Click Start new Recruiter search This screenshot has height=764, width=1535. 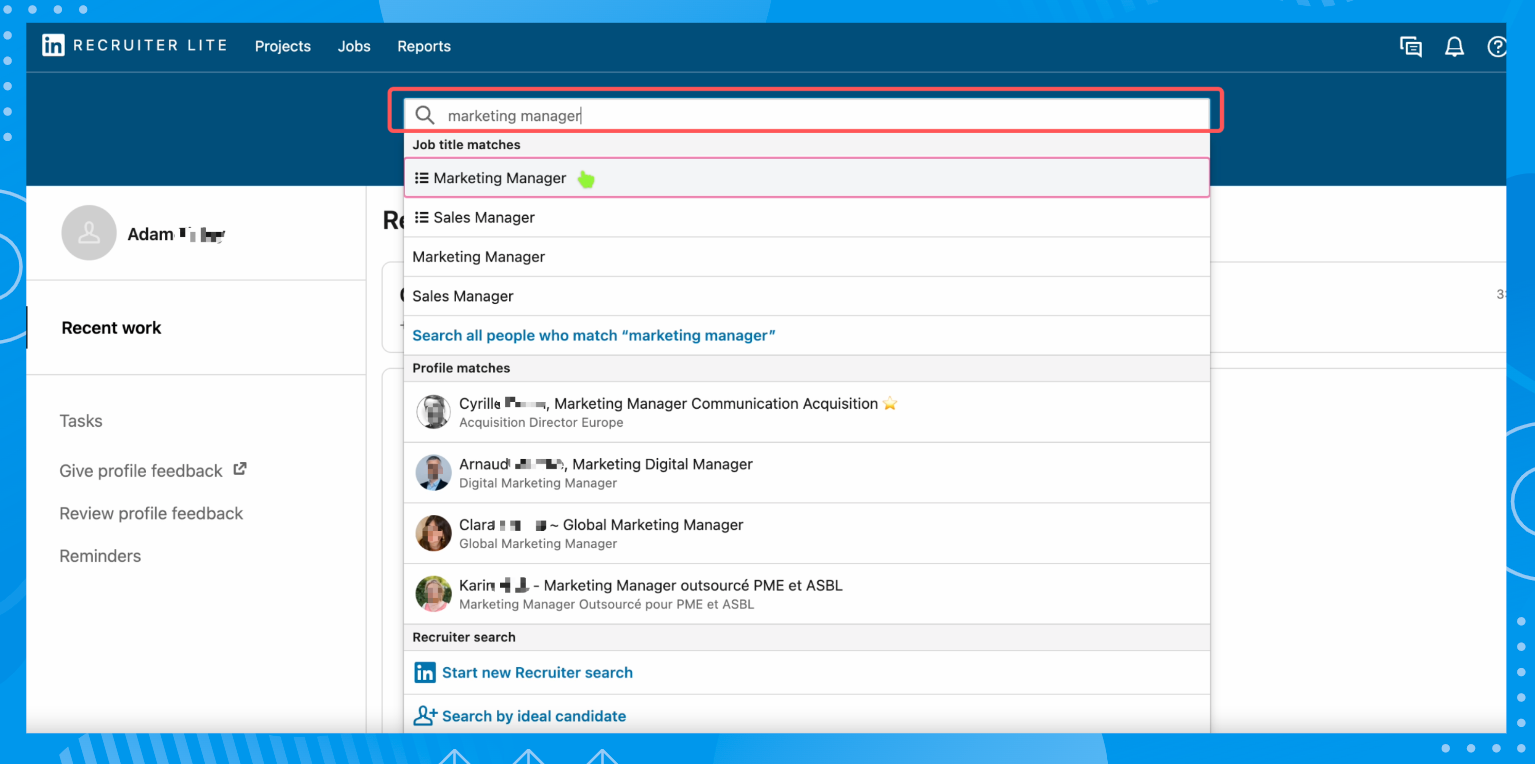(537, 672)
